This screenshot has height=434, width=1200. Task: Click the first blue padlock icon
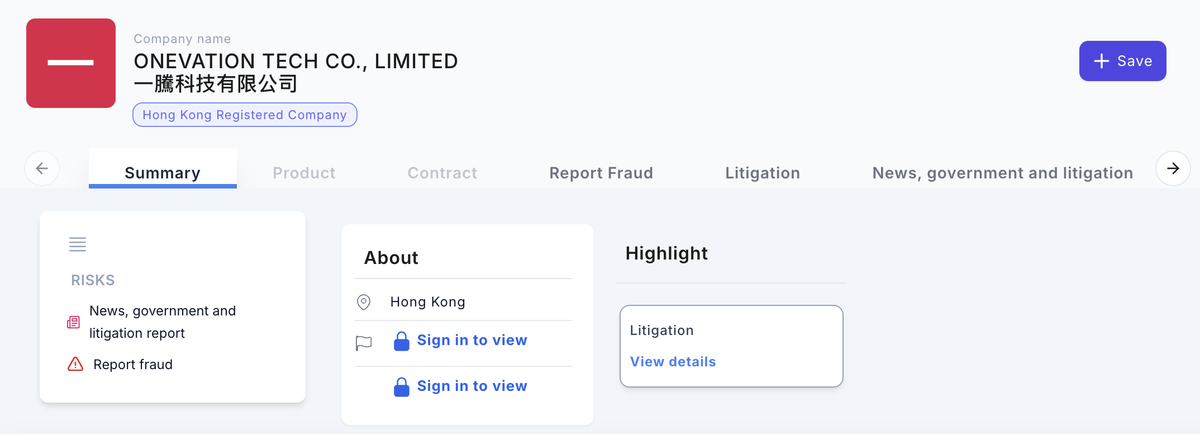coord(401,341)
